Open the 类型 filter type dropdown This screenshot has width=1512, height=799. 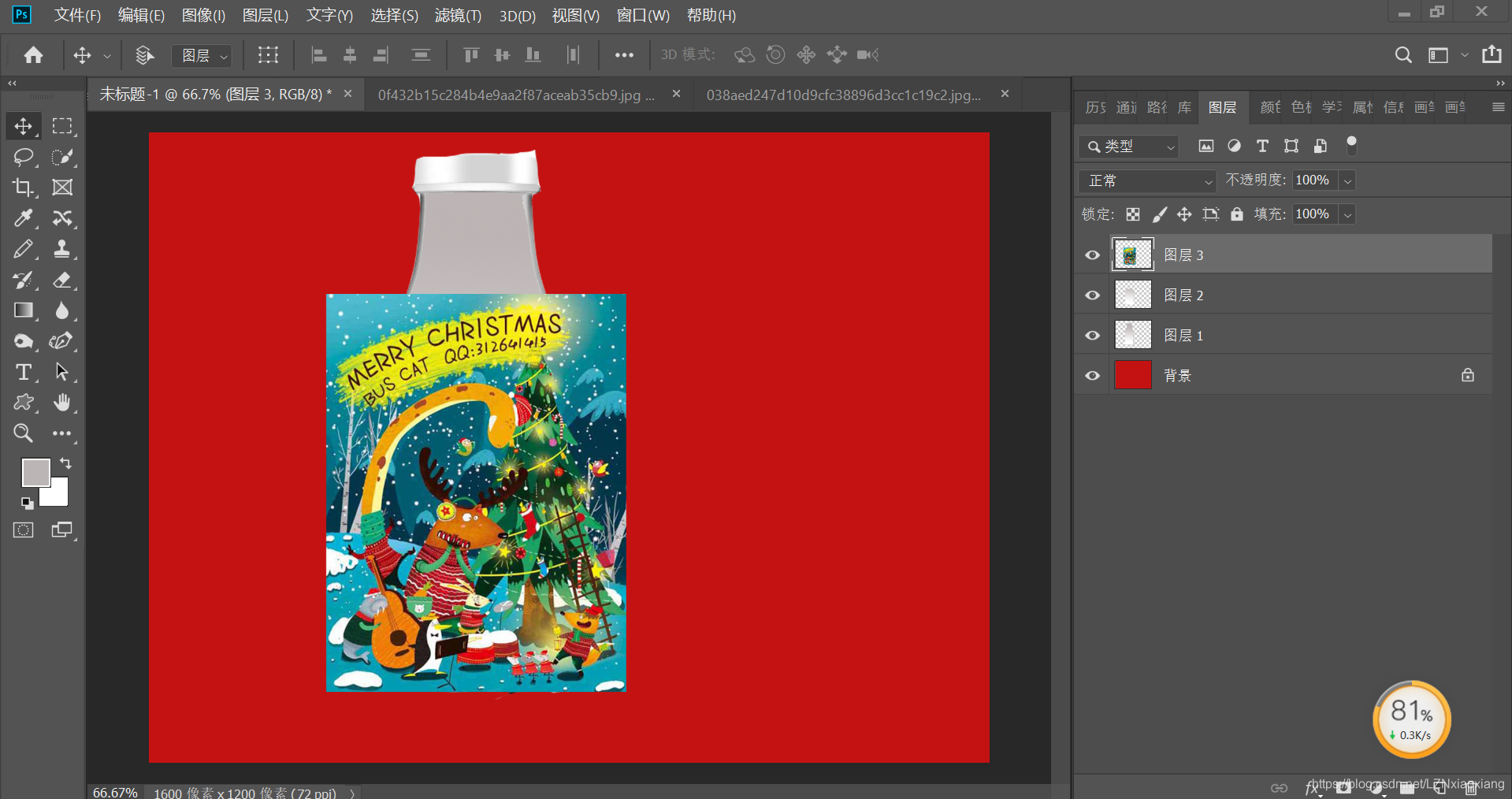[x=1129, y=147]
